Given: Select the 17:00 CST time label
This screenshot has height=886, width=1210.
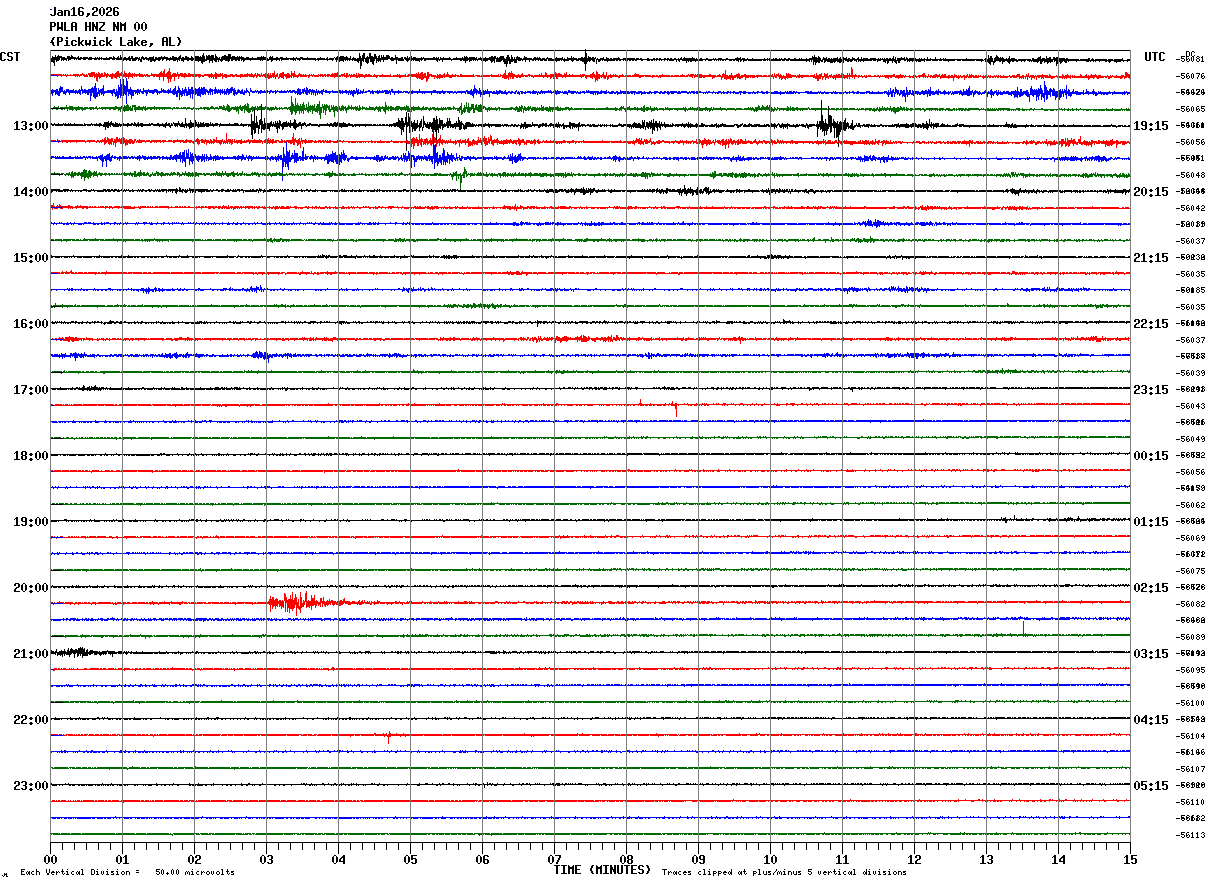Looking at the screenshot, I should click(30, 390).
